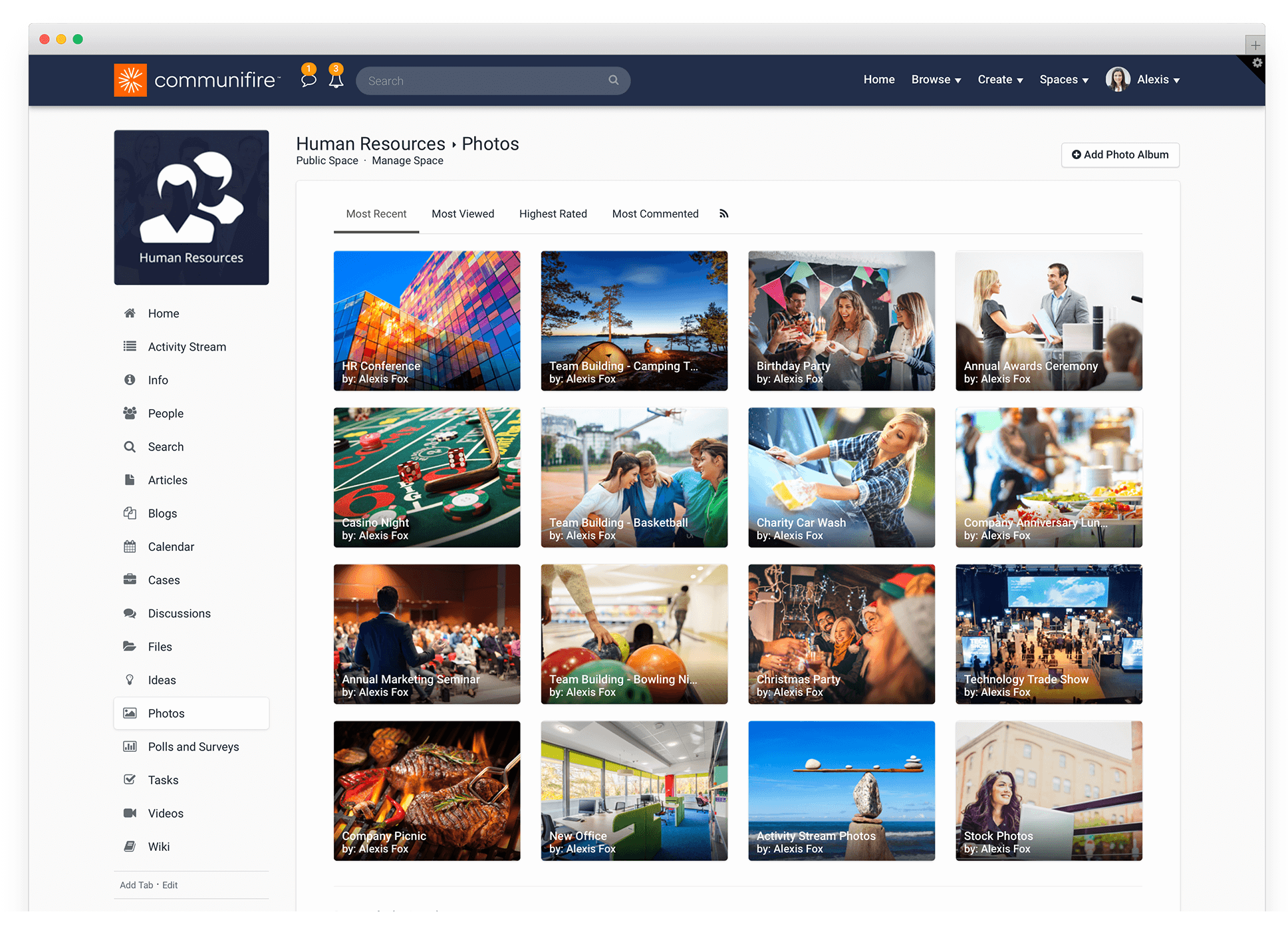Expand the Create dropdown menu
Image resolution: width=1288 pixels, height=938 pixels.
point(1000,80)
